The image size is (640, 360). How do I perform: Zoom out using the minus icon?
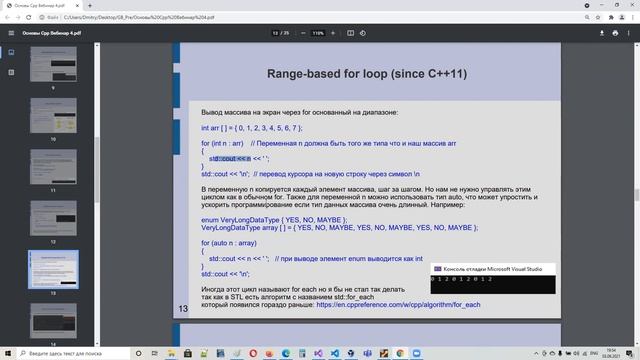303,33
